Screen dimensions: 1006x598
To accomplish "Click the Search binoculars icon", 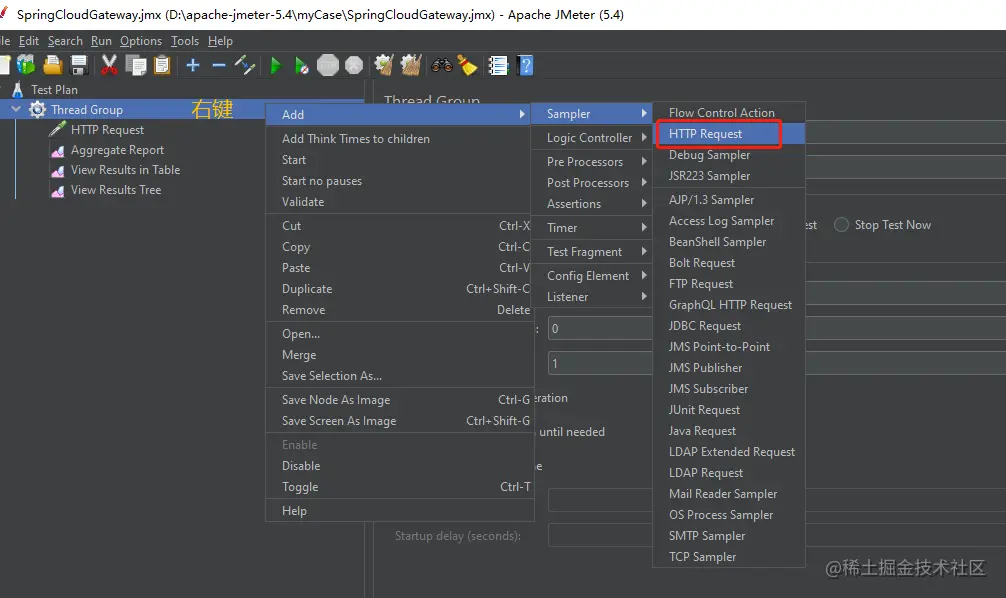I will pos(441,65).
